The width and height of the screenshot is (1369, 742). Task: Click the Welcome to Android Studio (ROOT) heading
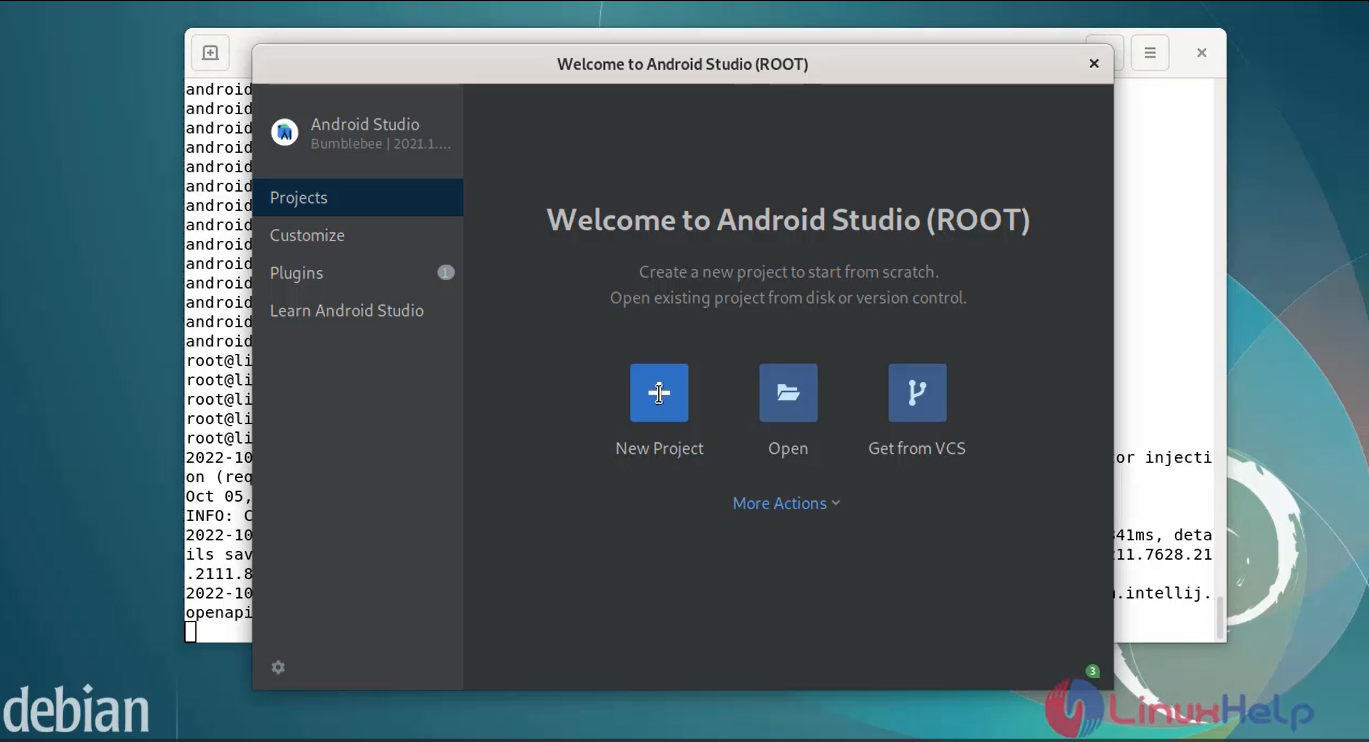(x=788, y=220)
